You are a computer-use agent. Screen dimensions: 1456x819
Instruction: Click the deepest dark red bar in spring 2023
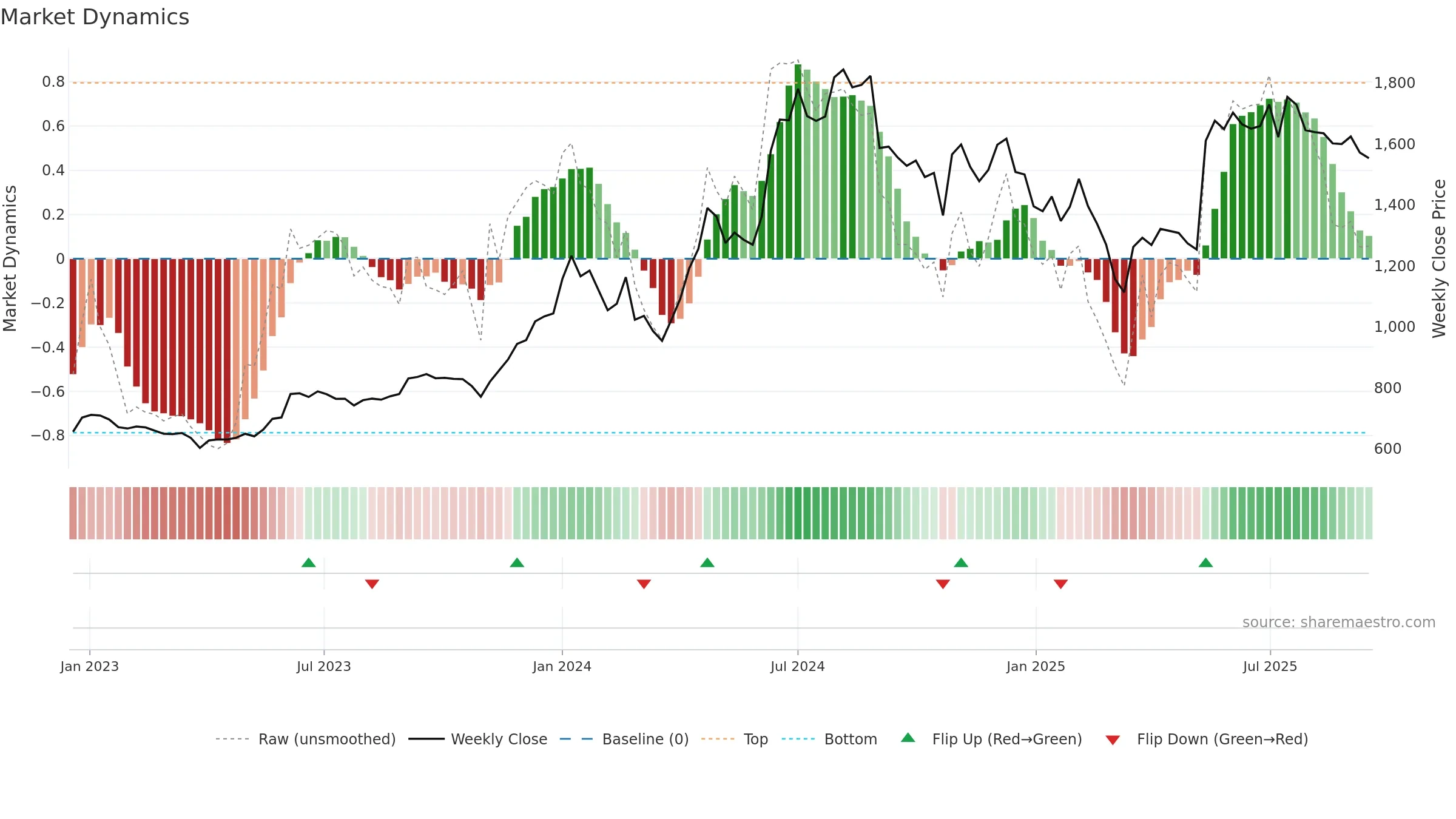(x=227, y=351)
